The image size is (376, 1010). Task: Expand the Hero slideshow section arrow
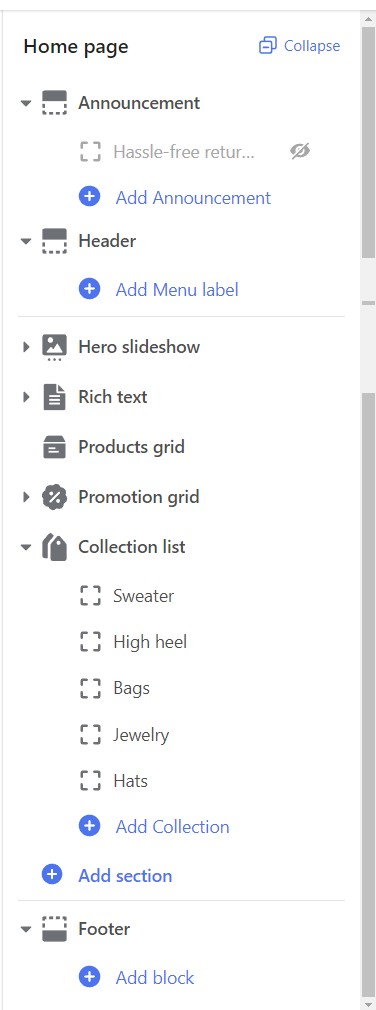[x=26, y=347]
